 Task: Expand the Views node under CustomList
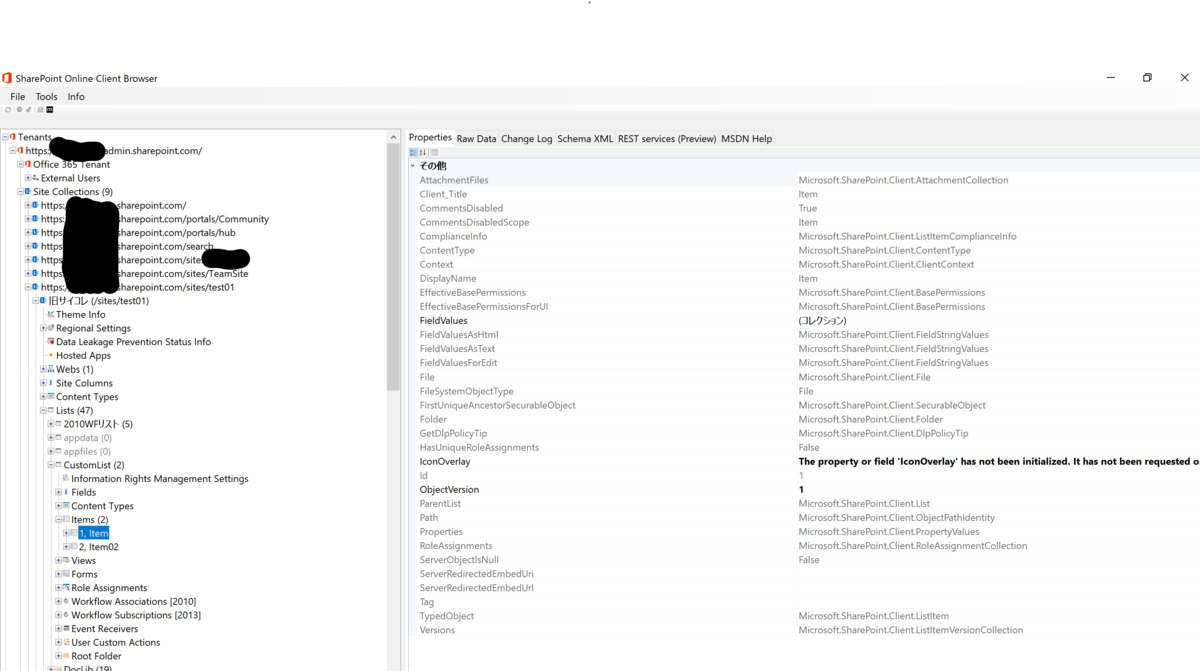click(58, 560)
